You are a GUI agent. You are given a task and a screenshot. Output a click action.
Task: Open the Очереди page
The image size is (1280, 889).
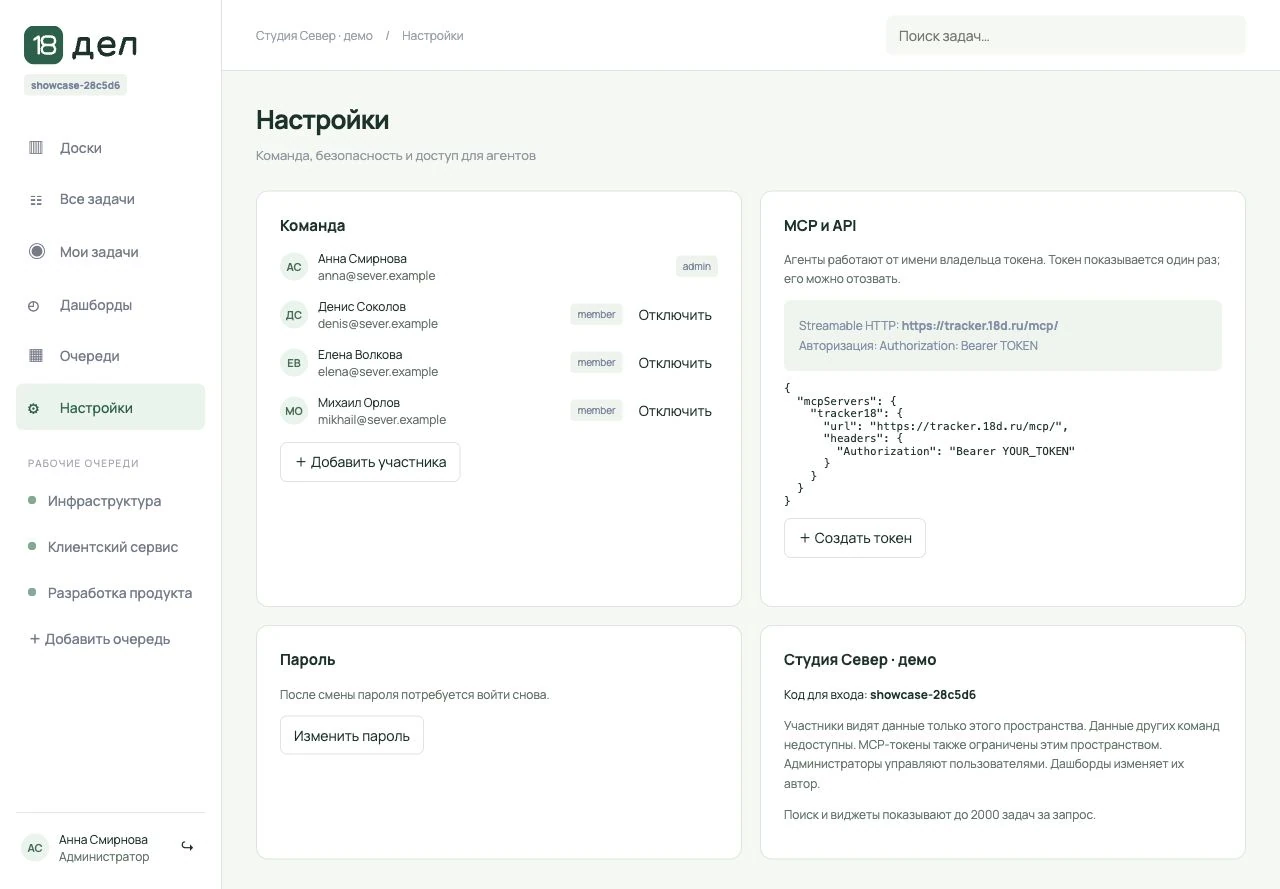pos(110,356)
